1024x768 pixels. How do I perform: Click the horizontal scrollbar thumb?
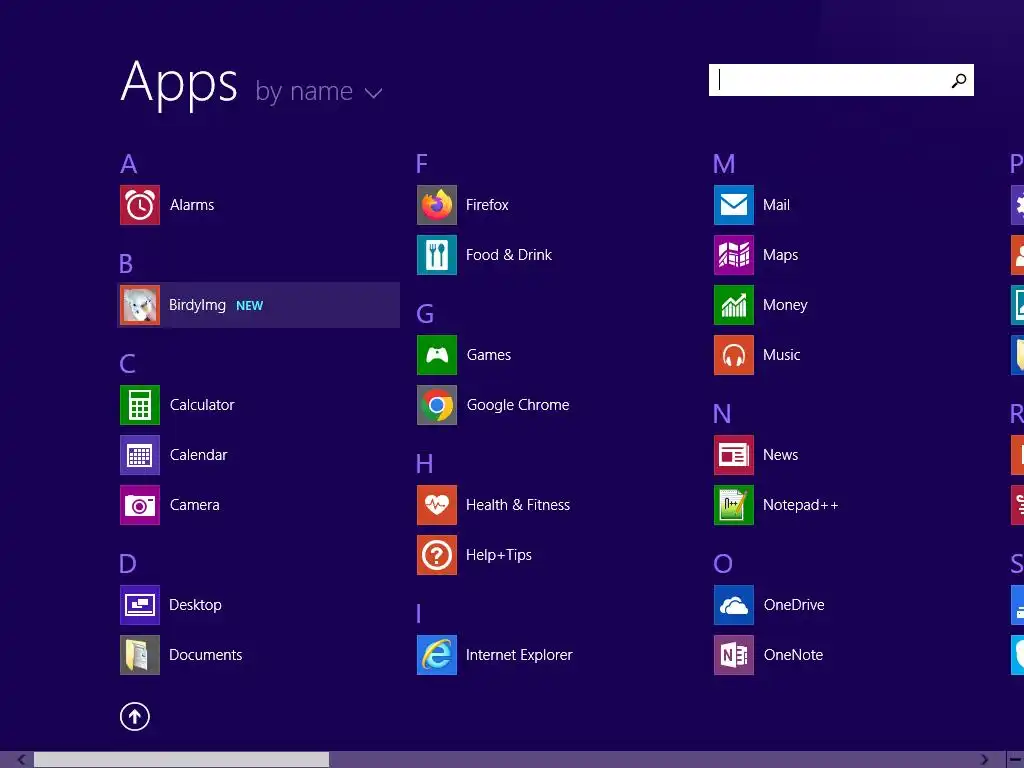182,760
